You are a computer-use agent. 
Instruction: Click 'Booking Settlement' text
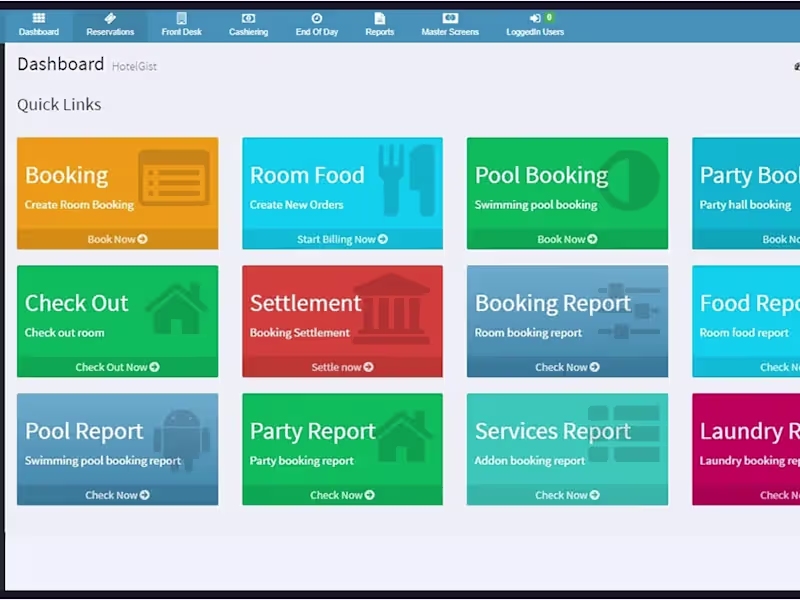coord(299,333)
